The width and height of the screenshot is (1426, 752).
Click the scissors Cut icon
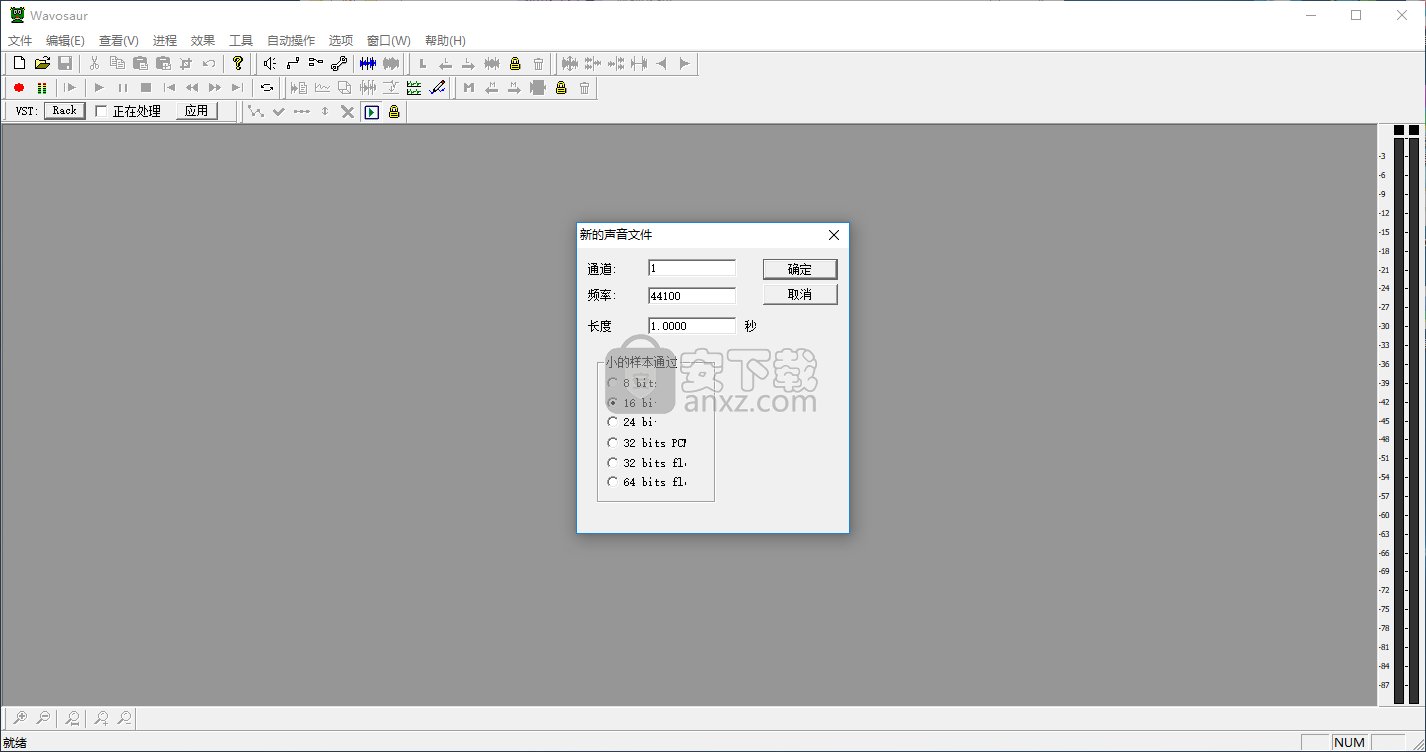pos(94,63)
